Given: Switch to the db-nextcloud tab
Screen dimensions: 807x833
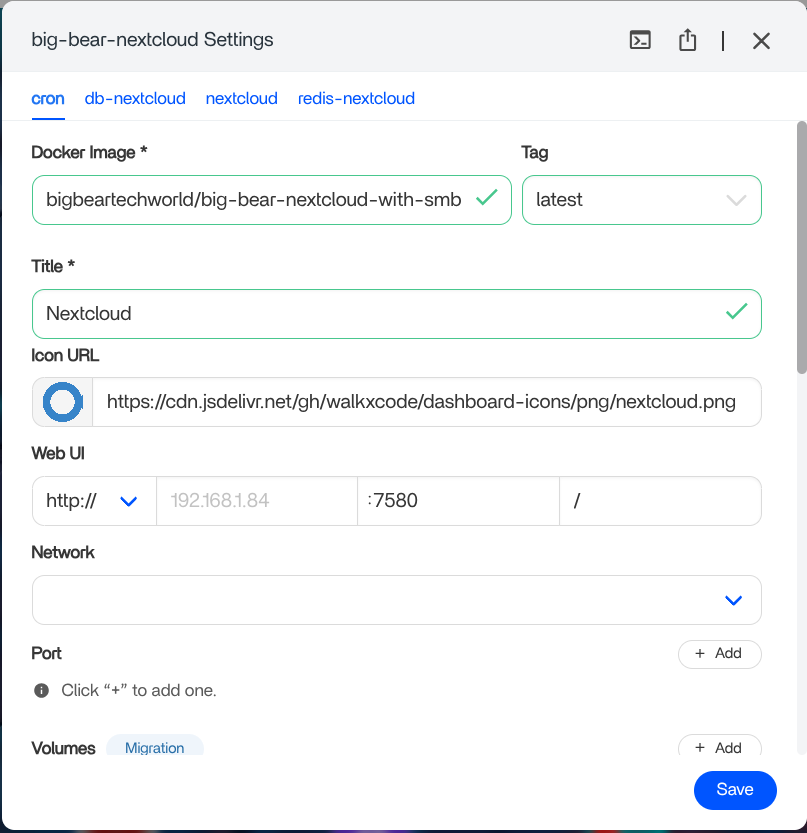Looking at the screenshot, I should 135,98.
